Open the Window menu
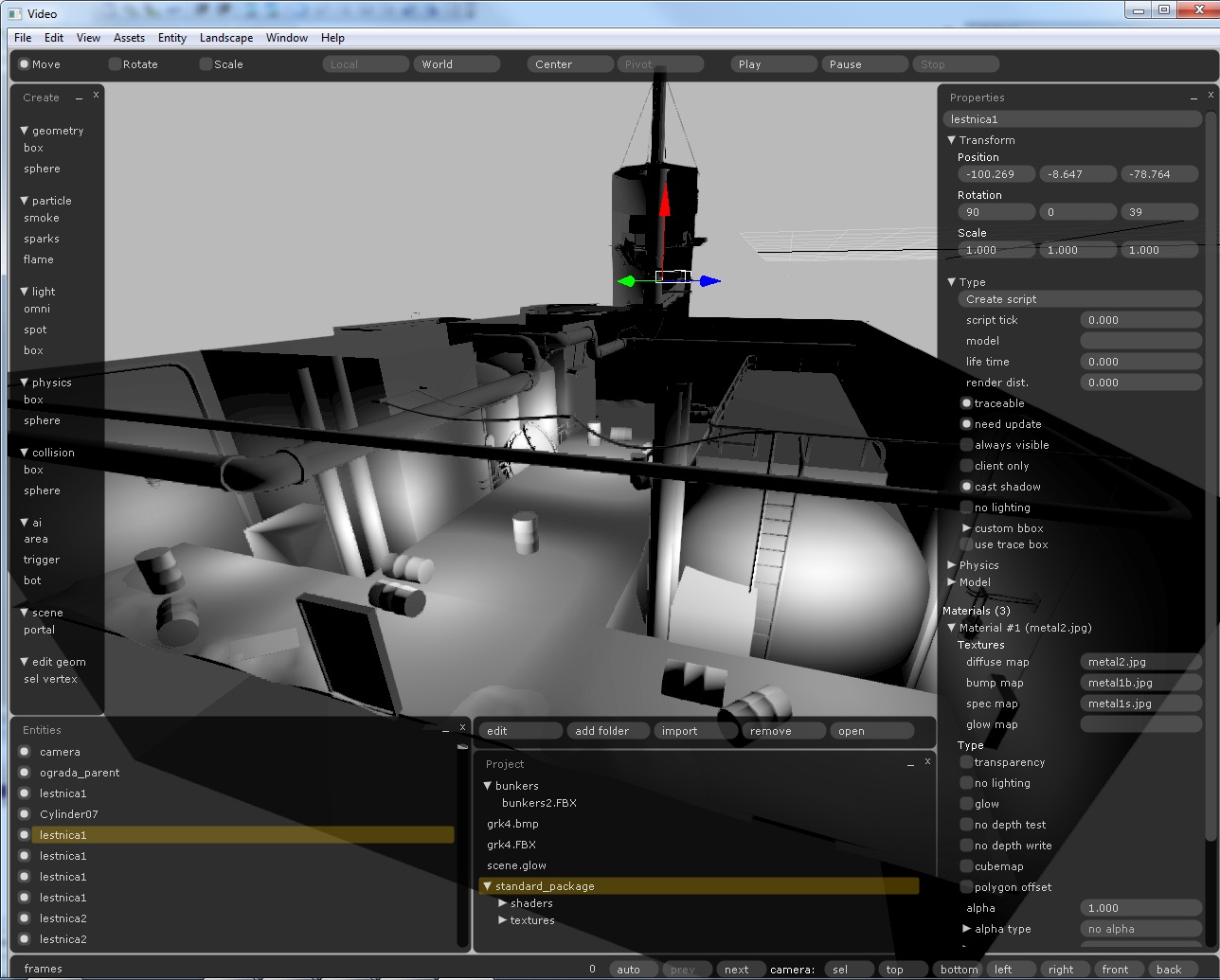The width and height of the screenshot is (1220, 980). [x=287, y=38]
